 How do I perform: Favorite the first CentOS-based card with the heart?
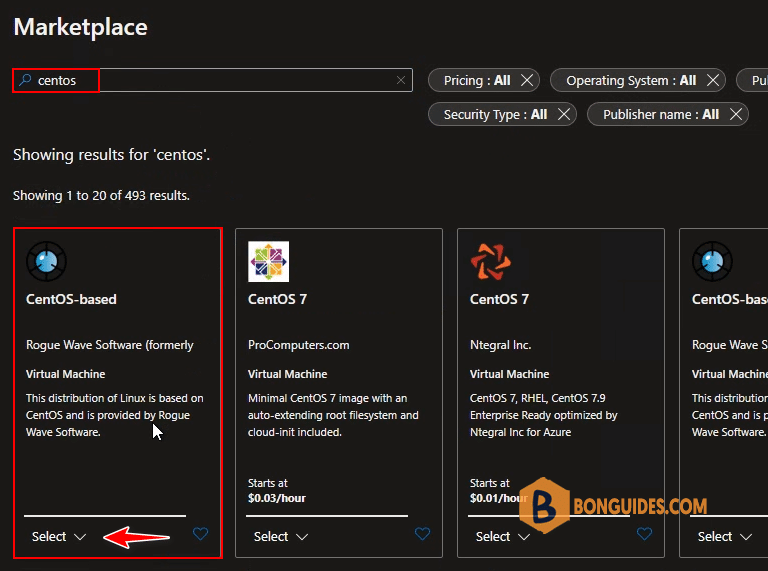tap(200, 533)
